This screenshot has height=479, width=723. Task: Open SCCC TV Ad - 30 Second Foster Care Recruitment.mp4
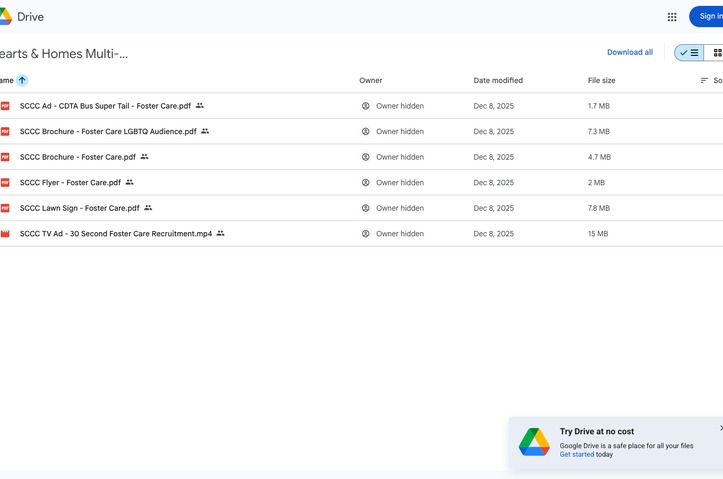116,234
